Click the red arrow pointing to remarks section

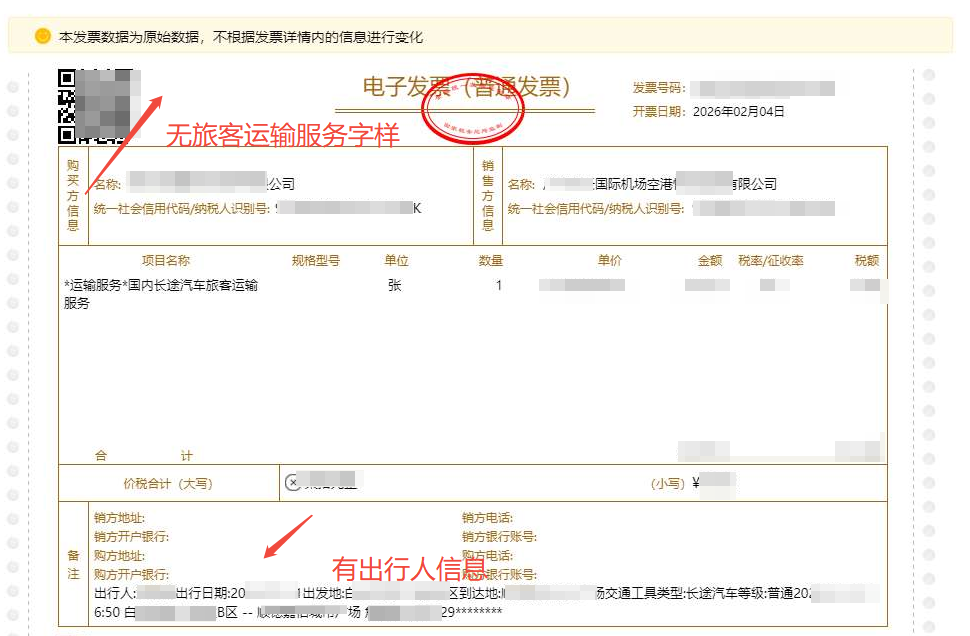pyautogui.click(x=289, y=536)
